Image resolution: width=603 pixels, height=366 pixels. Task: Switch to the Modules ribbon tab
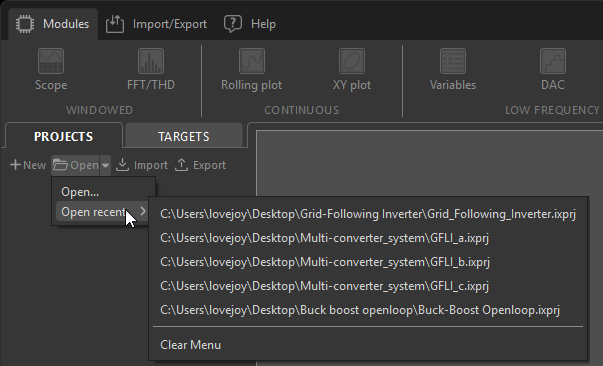pos(53,24)
